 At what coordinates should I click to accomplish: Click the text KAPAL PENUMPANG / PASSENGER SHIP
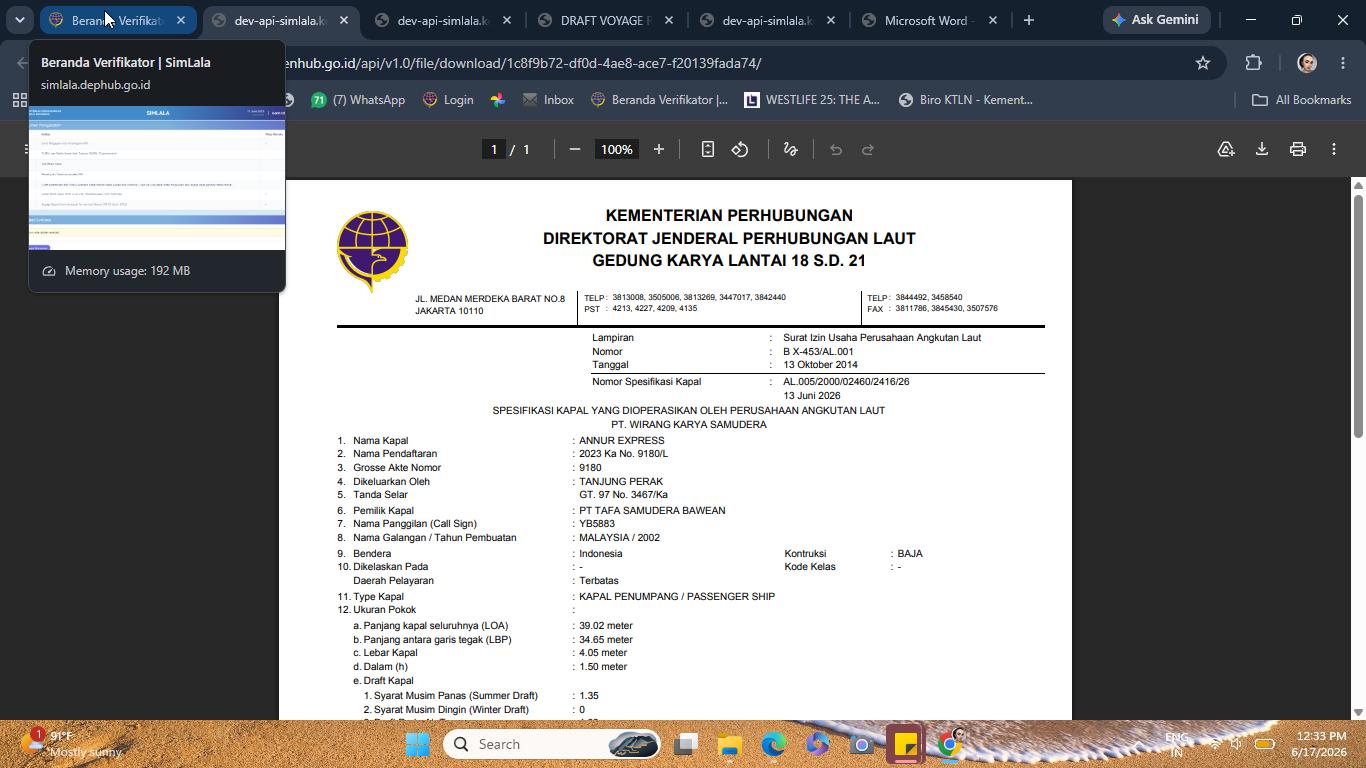click(677, 597)
